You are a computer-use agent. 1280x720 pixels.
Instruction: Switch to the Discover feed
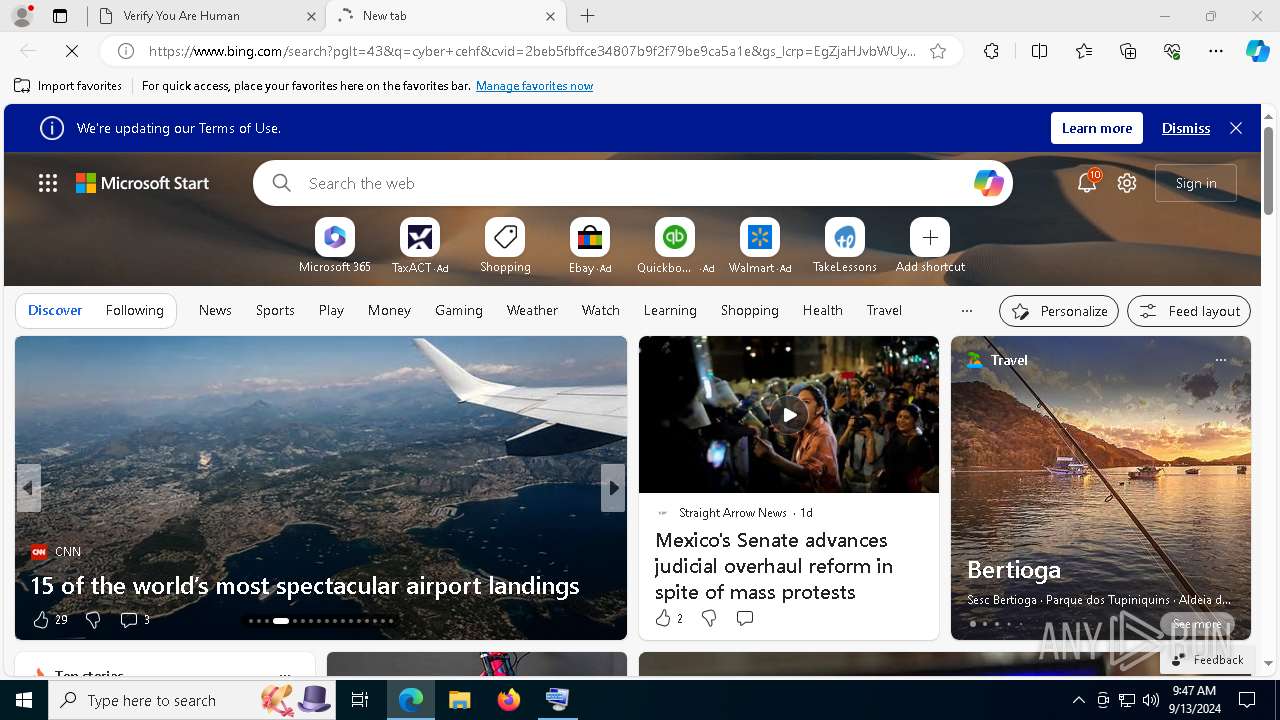click(x=55, y=311)
